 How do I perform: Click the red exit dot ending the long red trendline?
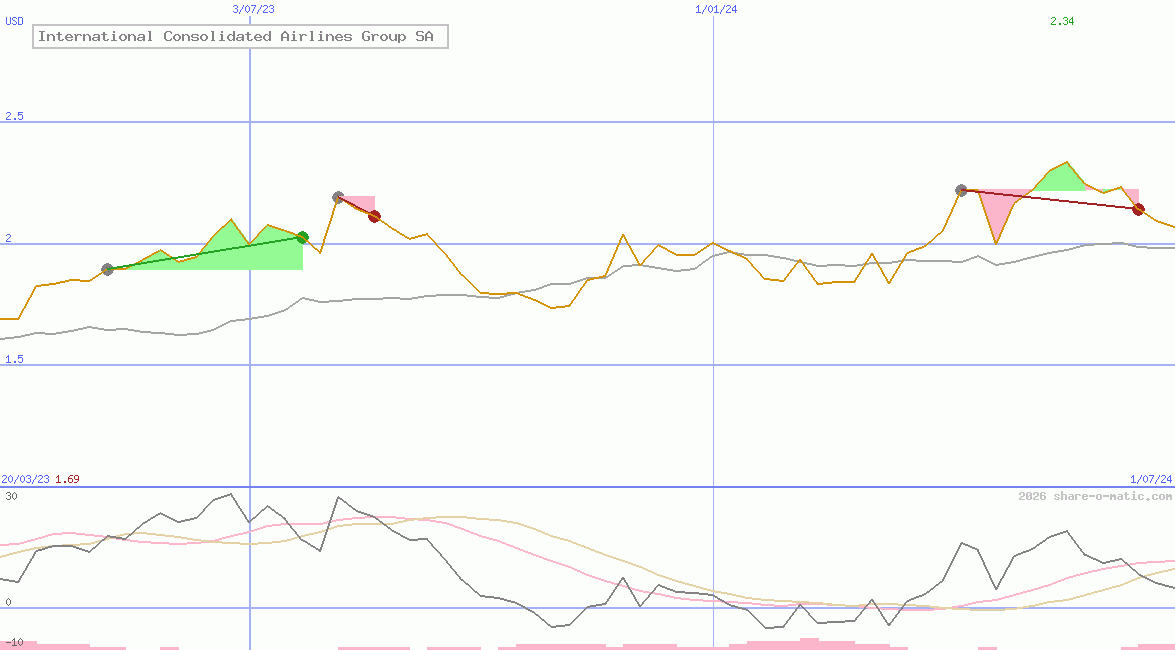[1138, 209]
